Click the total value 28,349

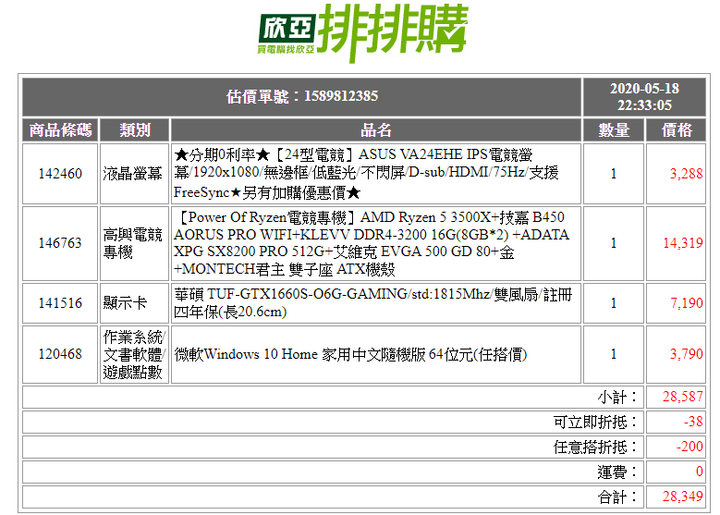(x=682, y=496)
